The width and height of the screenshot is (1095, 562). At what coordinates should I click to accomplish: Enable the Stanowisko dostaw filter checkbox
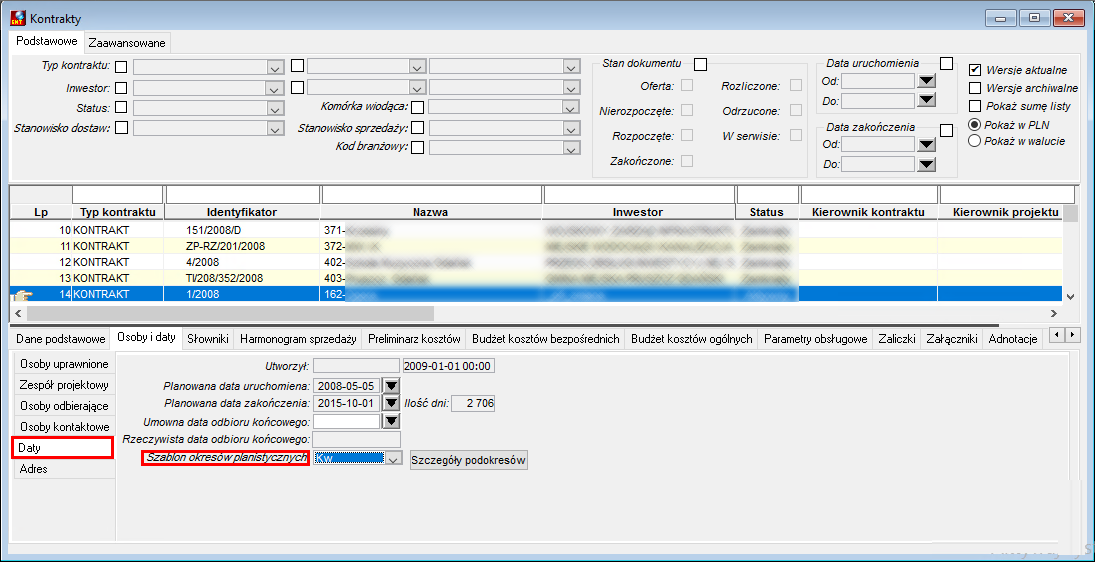pos(122,127)
